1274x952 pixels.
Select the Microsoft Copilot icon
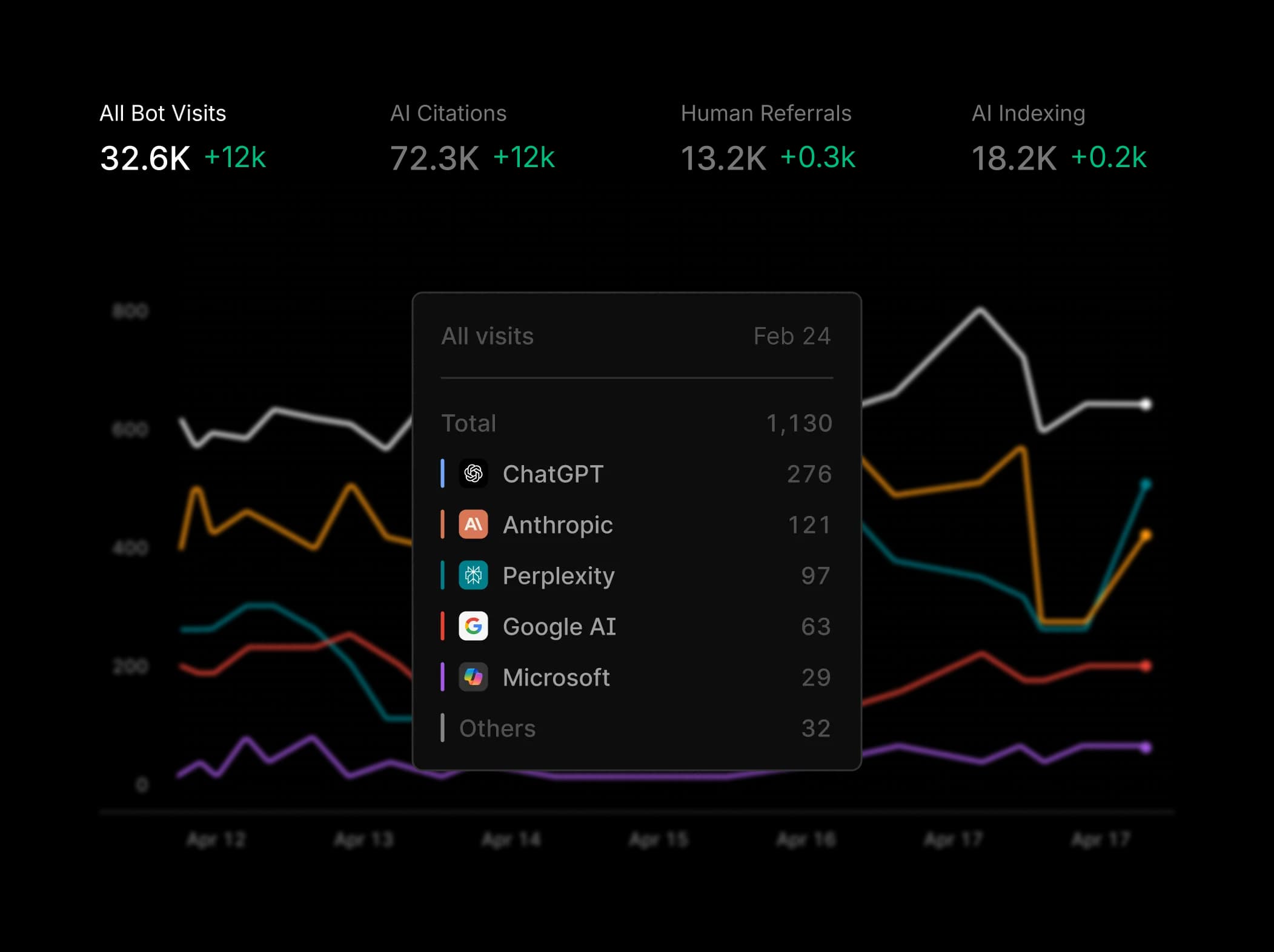coord(474,677)
